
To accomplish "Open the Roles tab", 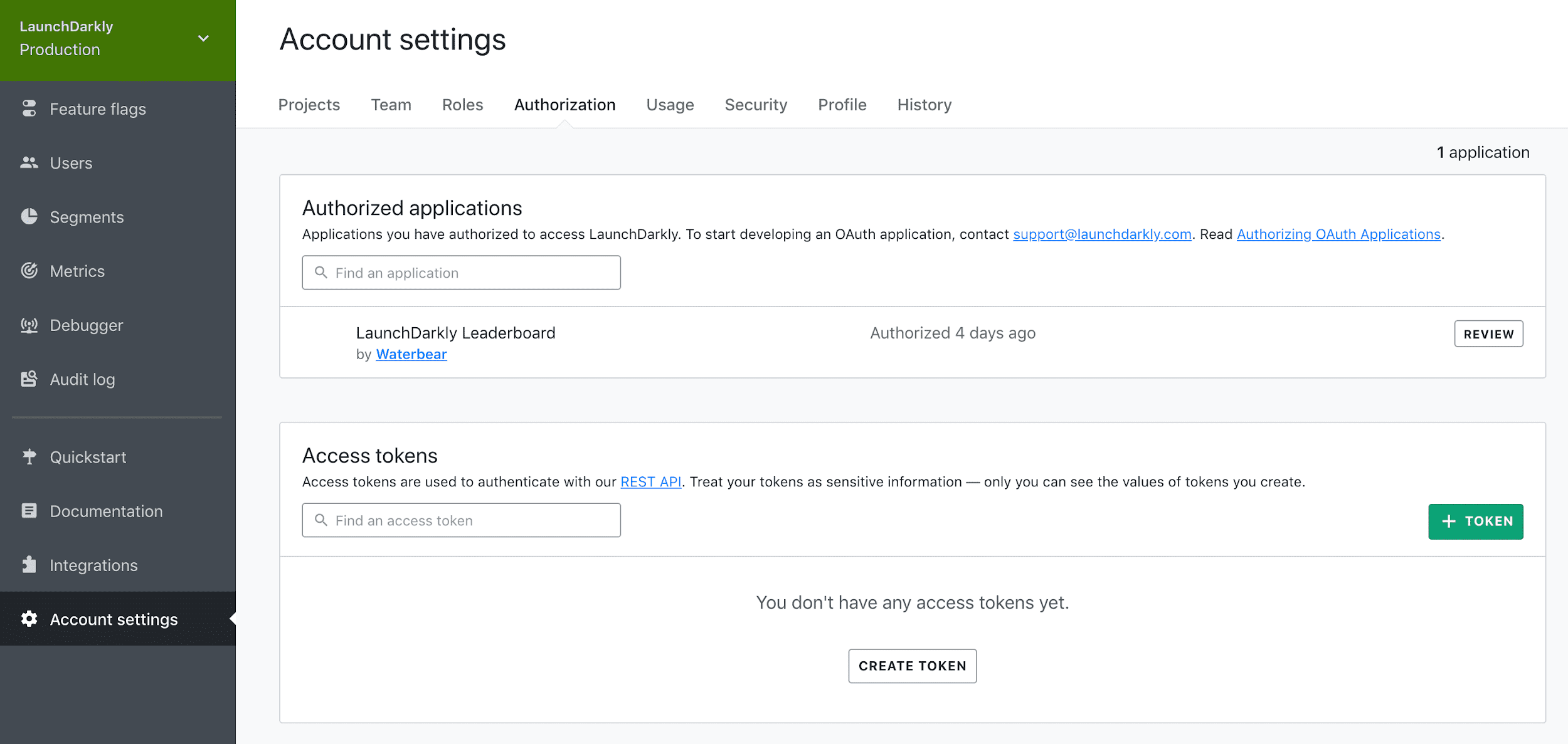I will click(462, 105).
